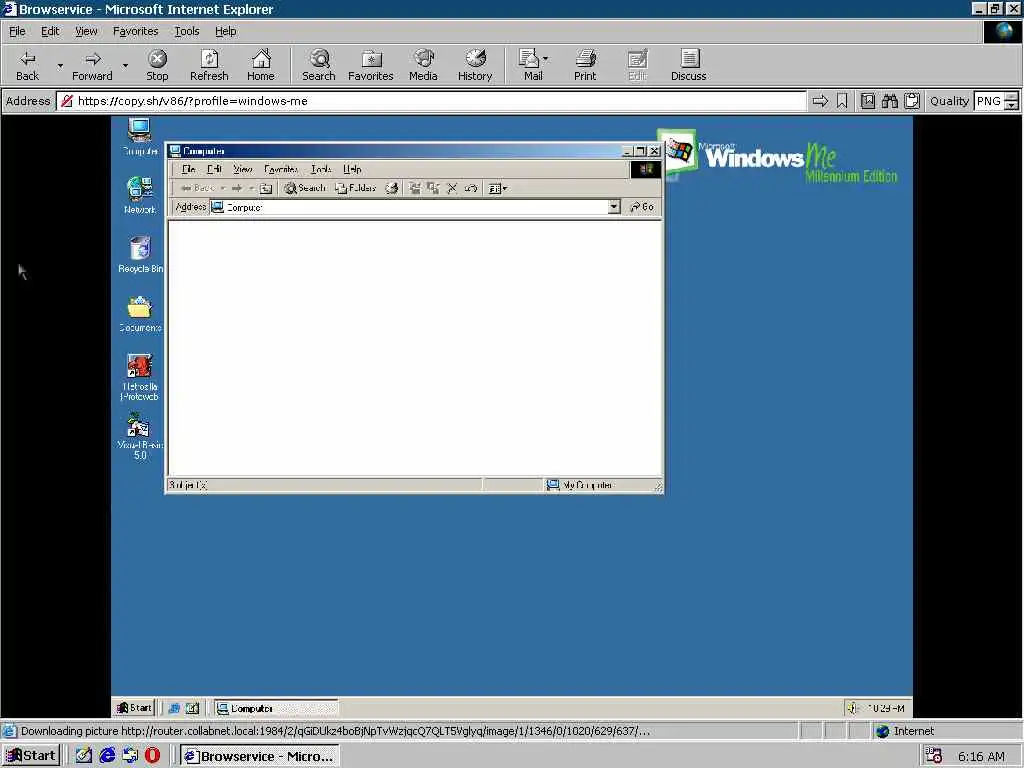Toggle the Folders pane in Computer window
Image resolution: width=1024 pixels, height=768 pixels.
356,189
